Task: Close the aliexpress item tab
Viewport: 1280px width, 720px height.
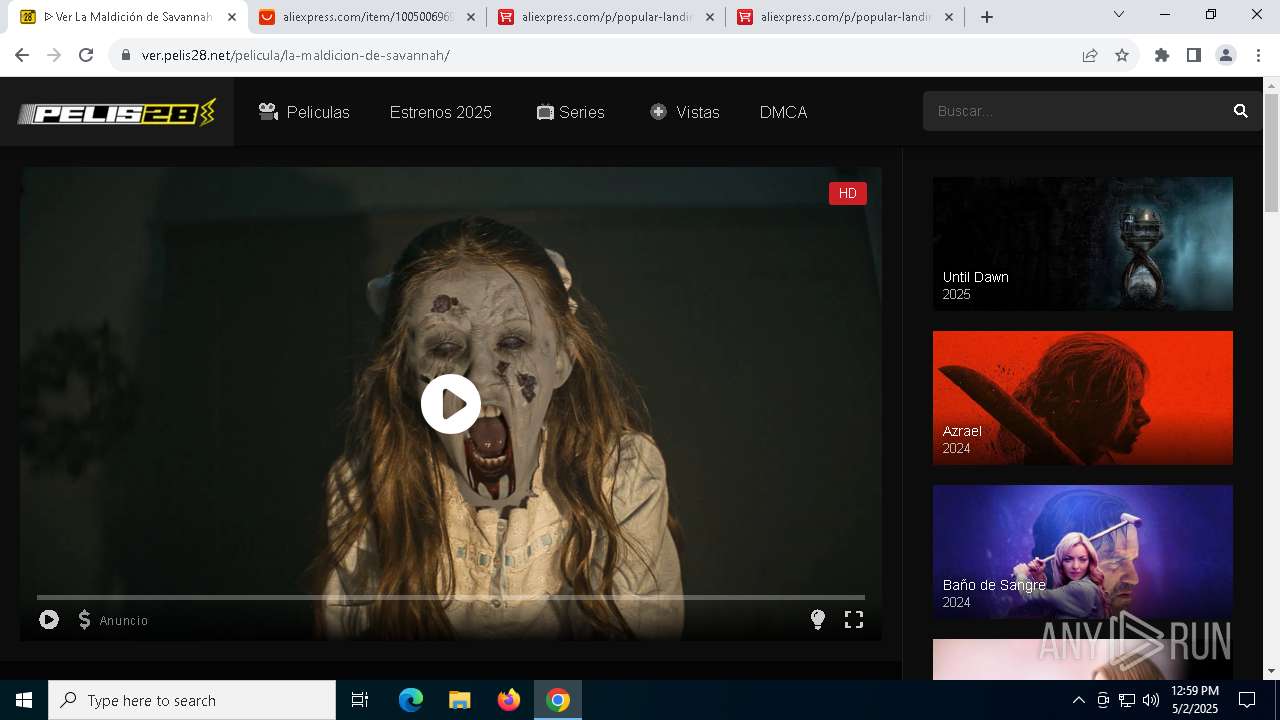Action: [471, 17]
